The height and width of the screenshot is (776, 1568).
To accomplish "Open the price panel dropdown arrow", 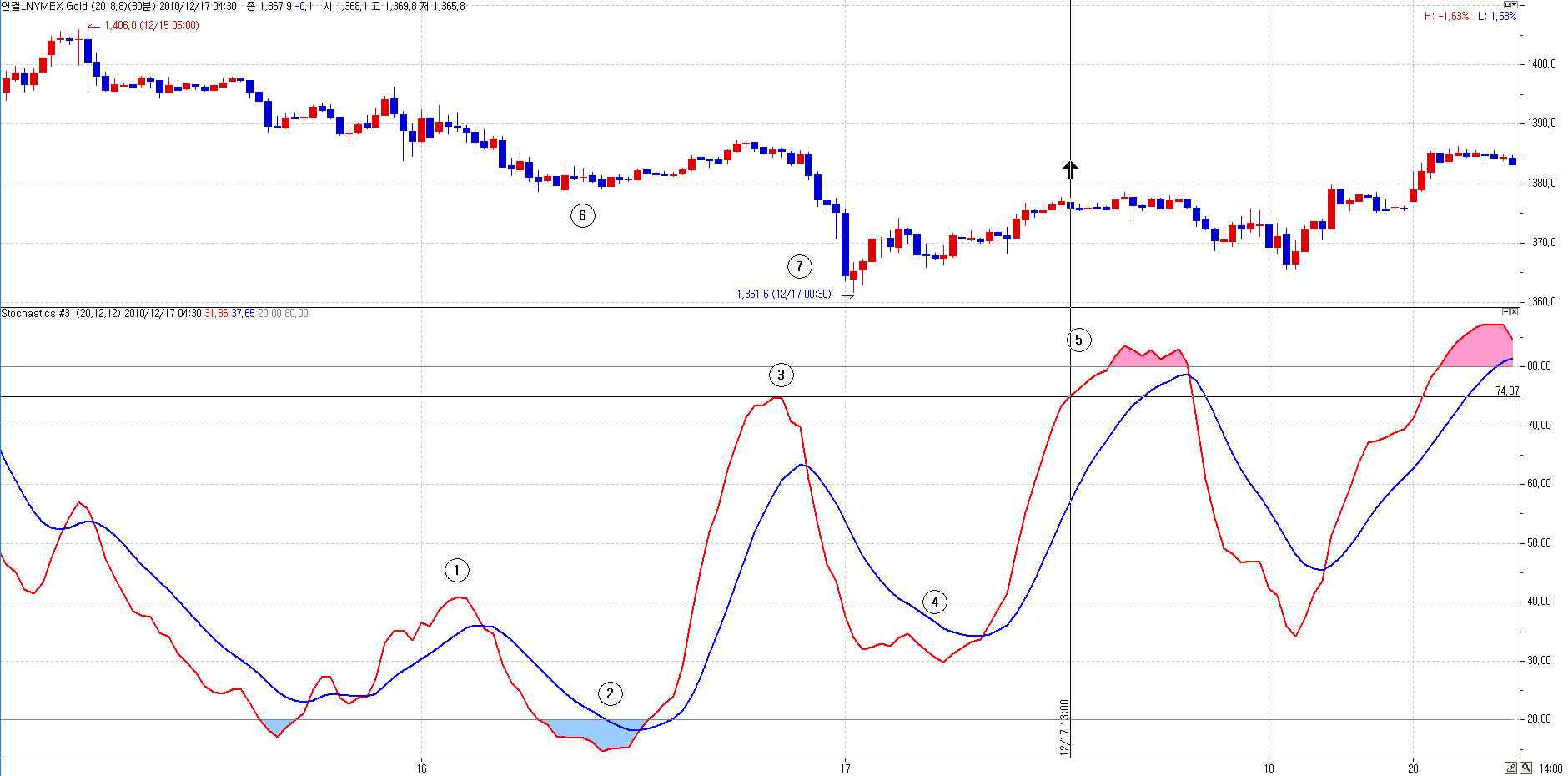I will point(1515,4).
